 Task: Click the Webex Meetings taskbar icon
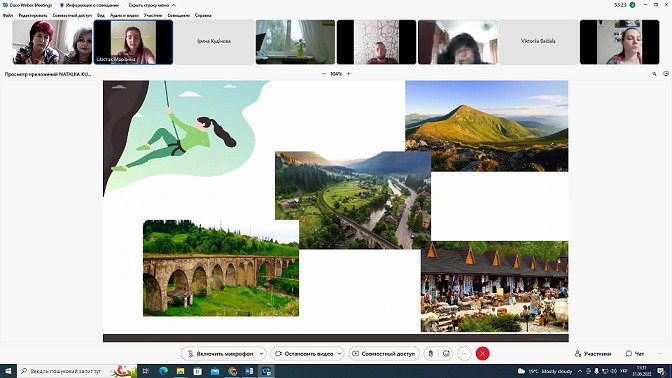tap(267, 371)
